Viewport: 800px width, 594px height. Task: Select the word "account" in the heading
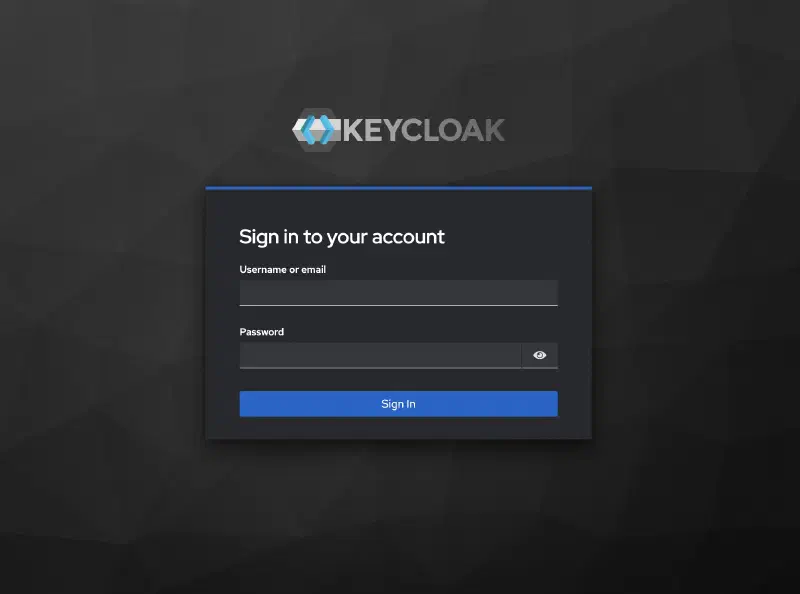click(408, 237)
